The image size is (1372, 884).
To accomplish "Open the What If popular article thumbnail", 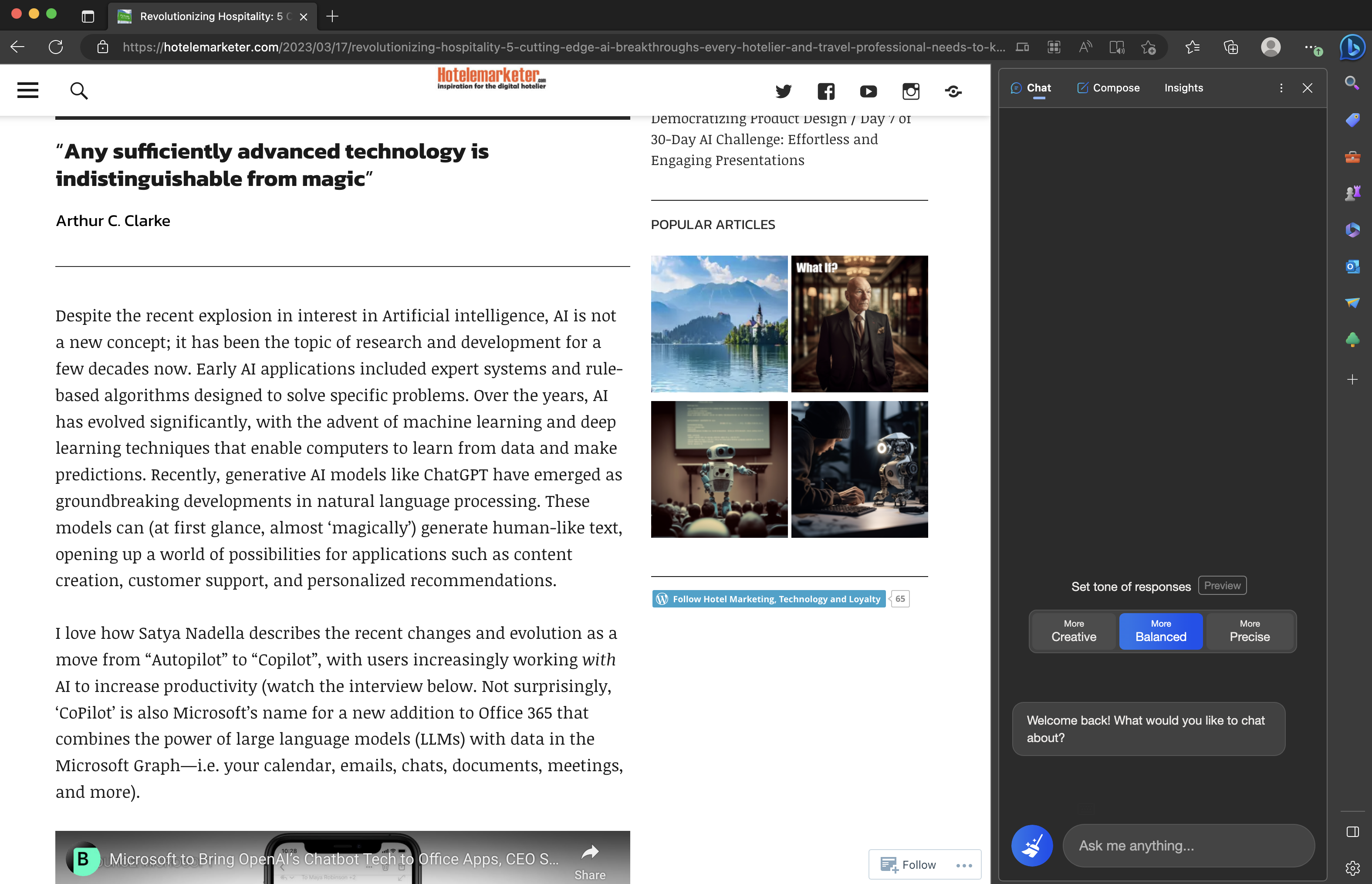I will pyautogui.click(x=859, y=324).
